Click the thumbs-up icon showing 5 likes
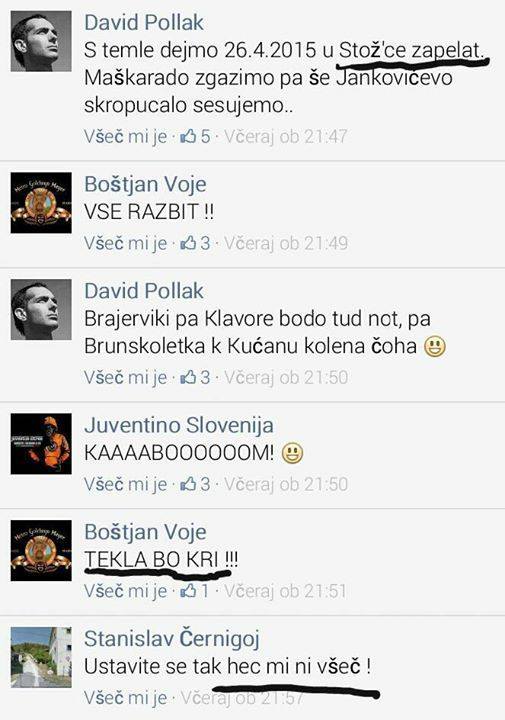Viewport: 505px width, 720px height. (x=188, y=136)
